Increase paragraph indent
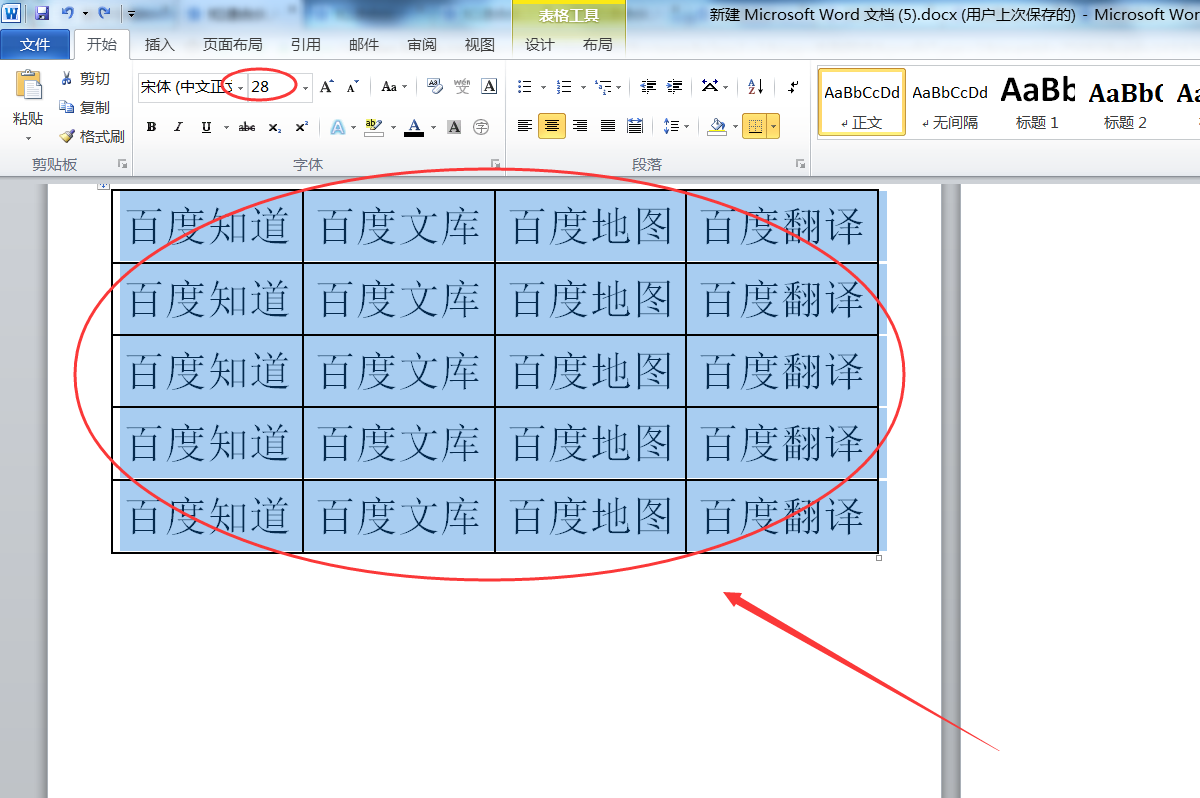Screen dimensions: 1200x798 pos(674,87)
